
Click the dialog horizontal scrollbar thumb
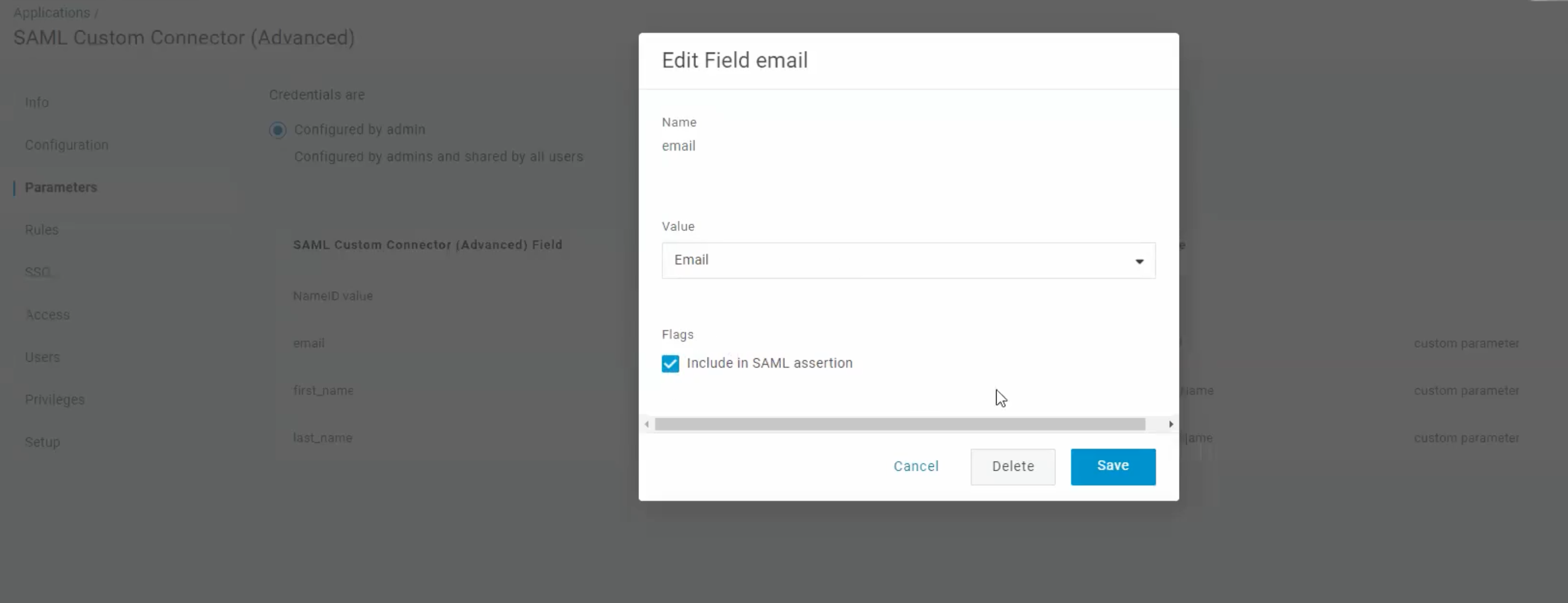pos(900,424)
